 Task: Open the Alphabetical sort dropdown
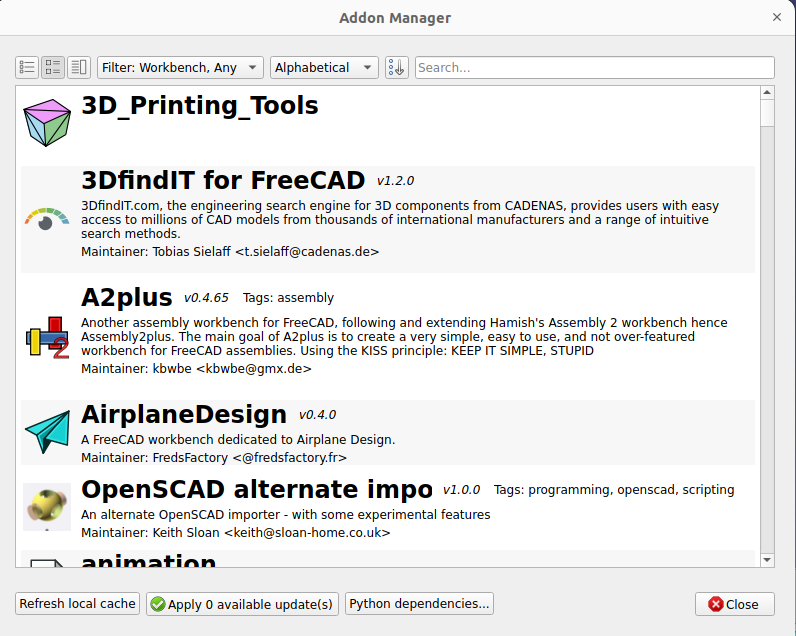click(324, 68)
